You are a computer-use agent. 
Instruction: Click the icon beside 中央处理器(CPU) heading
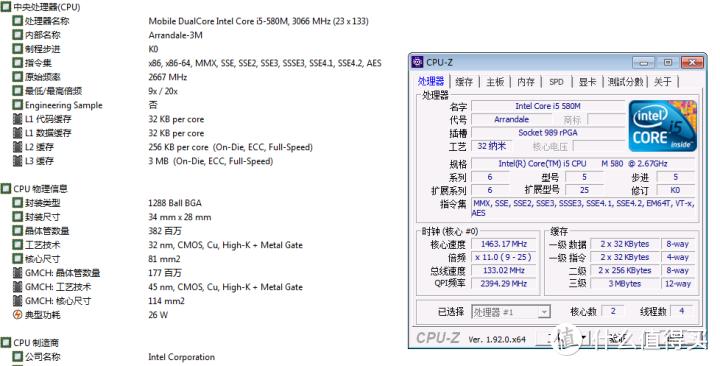point(6,7)
